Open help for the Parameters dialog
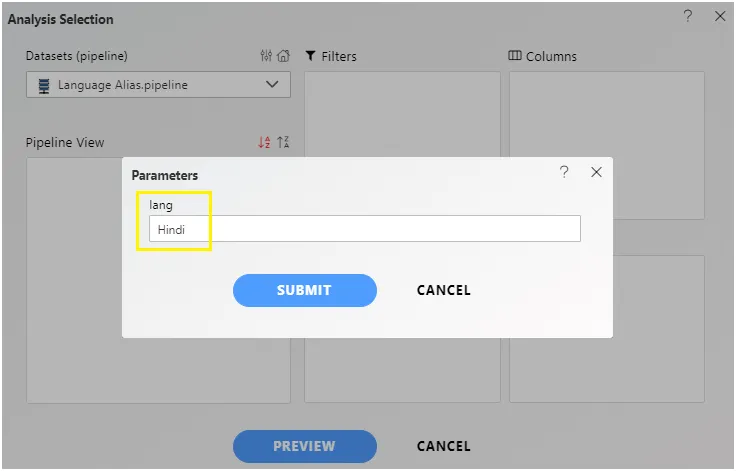Viewport: 736px width, 471px height. click(x=564, y=172)
